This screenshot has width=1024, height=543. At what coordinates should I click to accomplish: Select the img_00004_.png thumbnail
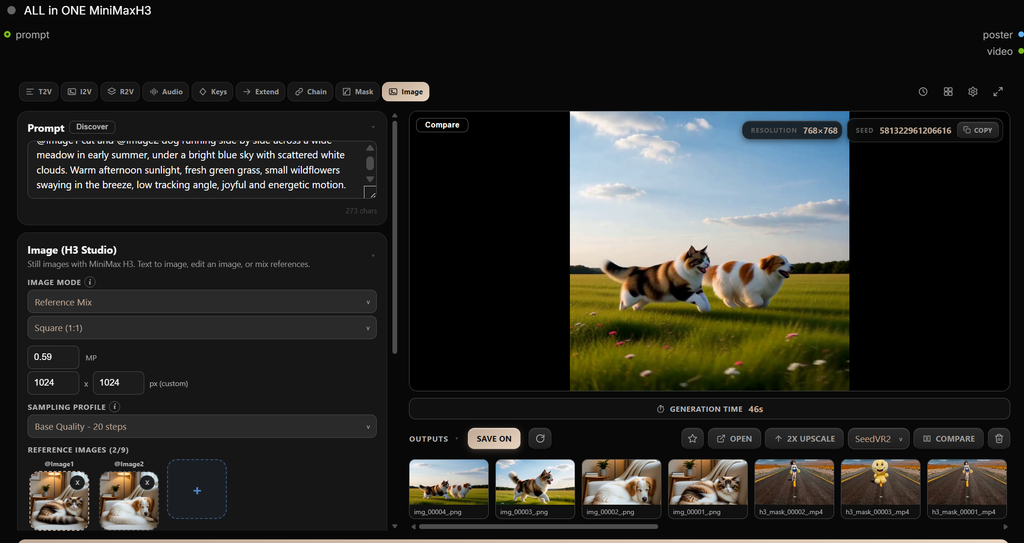click(x=449, y=488)
